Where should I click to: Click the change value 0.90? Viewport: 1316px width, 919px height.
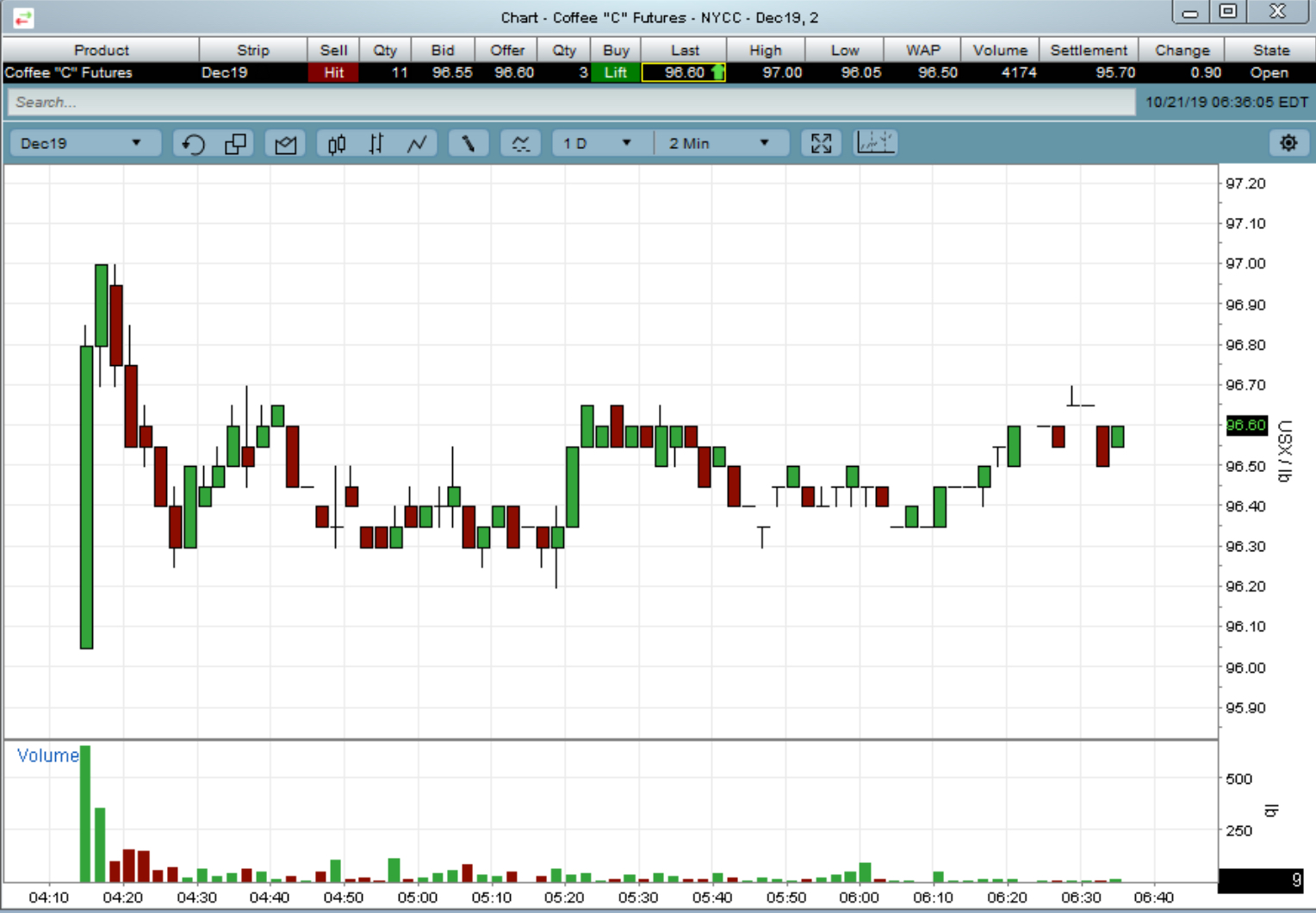click(1206, 73)
